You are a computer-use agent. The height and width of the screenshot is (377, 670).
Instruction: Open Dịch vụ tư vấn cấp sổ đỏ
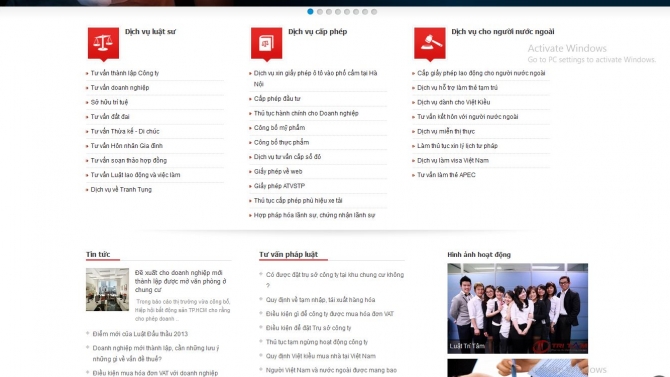[287, 157]
